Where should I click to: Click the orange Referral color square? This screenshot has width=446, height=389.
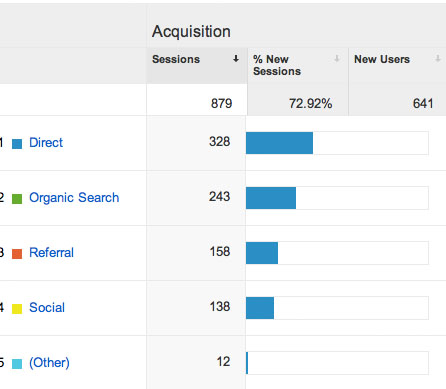(x=17, y=254)
